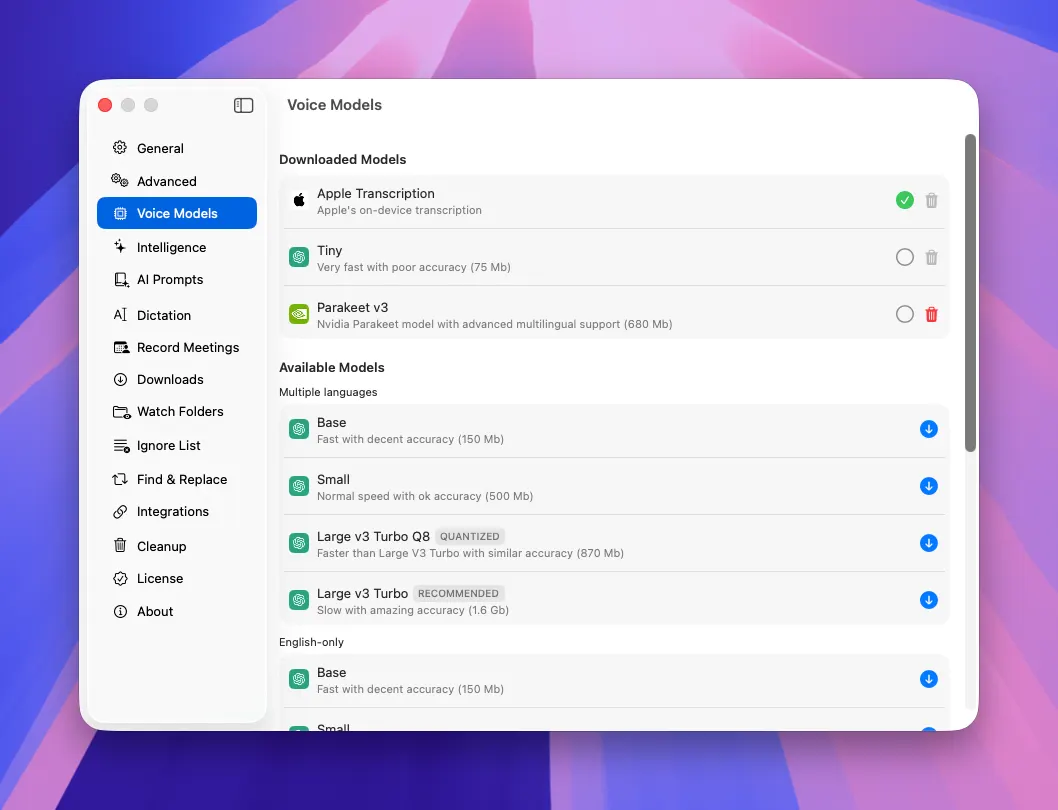Screen dimensions: 1058x810
Task: Click the red close window button
Action: click(105, 105)
